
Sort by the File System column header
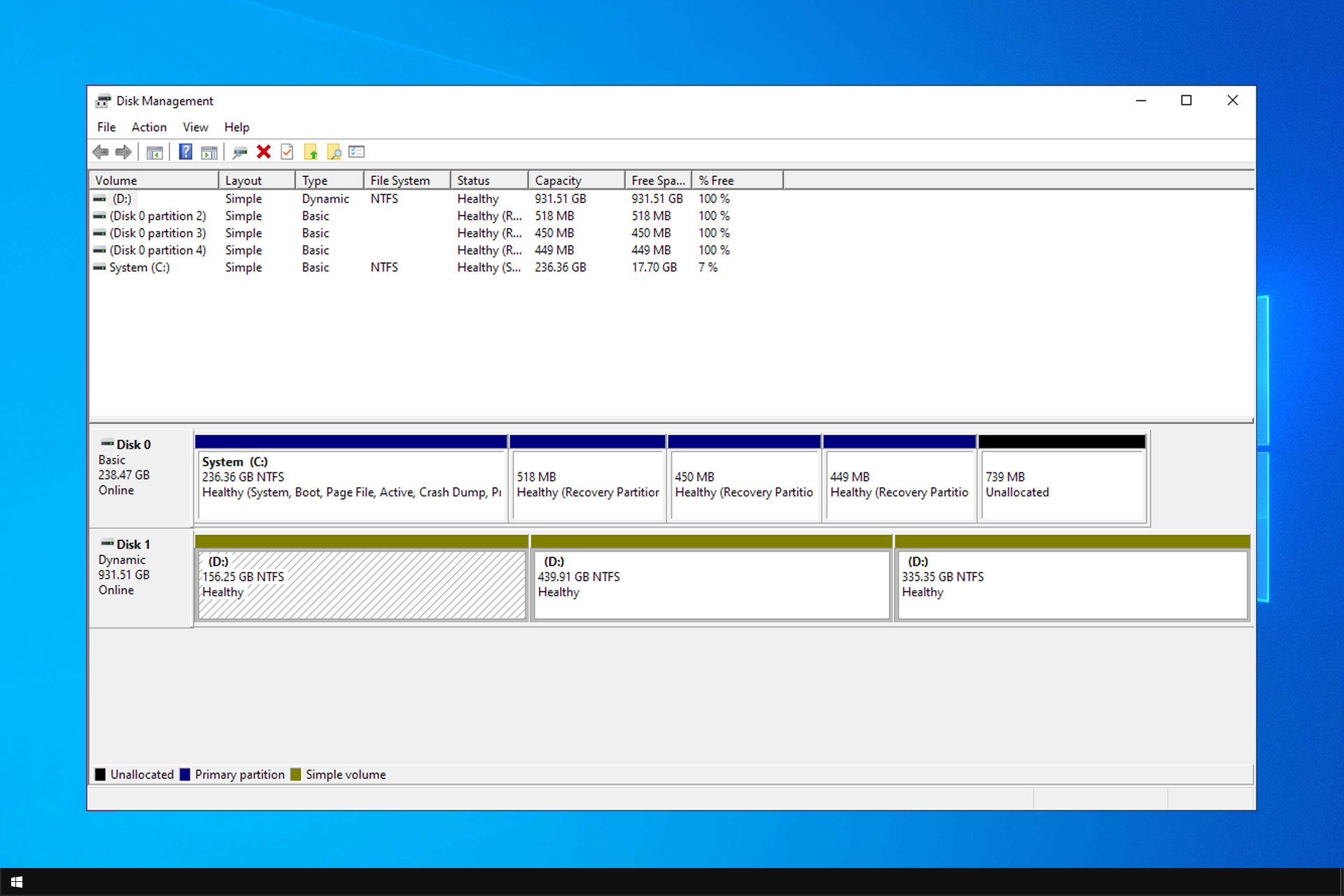[x=407, y=181]
